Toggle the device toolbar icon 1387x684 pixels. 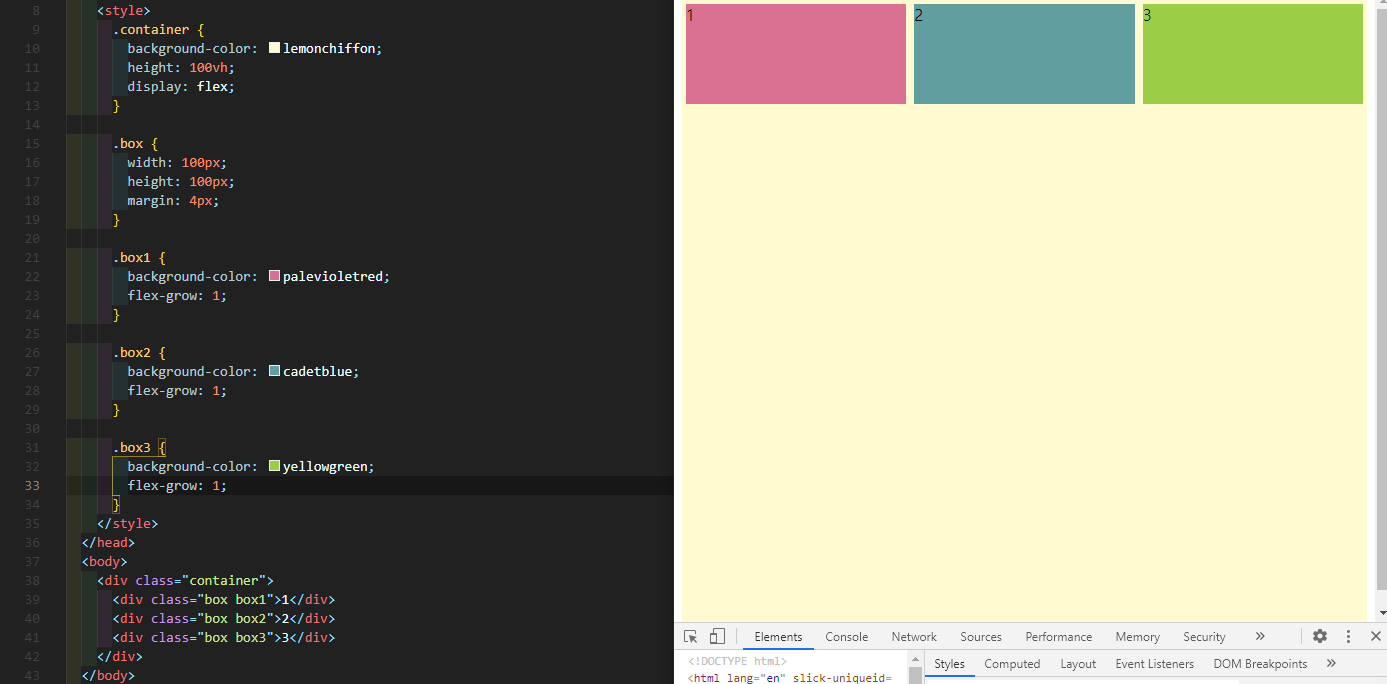pos(717,636)
